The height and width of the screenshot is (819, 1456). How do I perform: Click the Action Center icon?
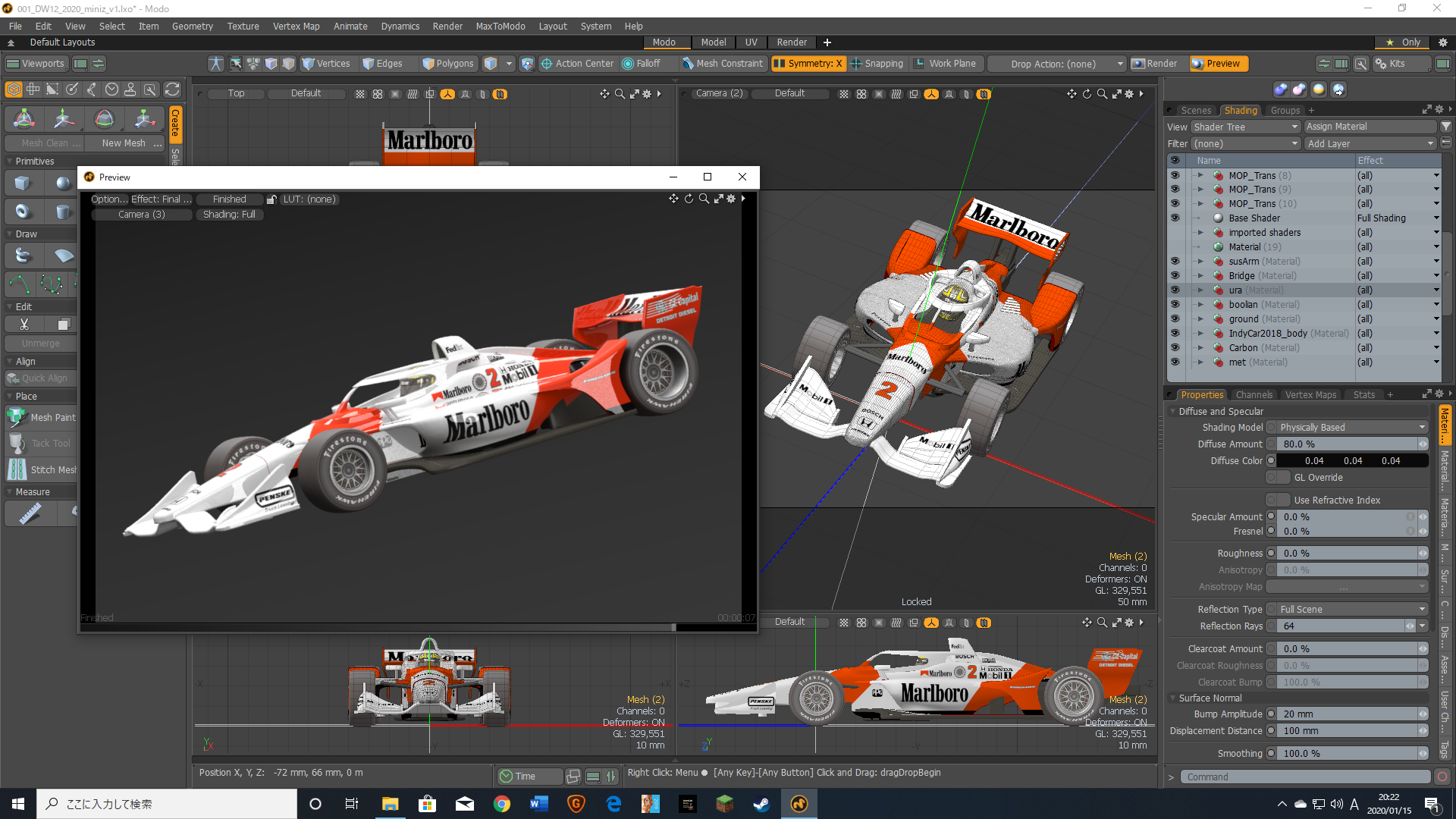[x=547, y=64]
